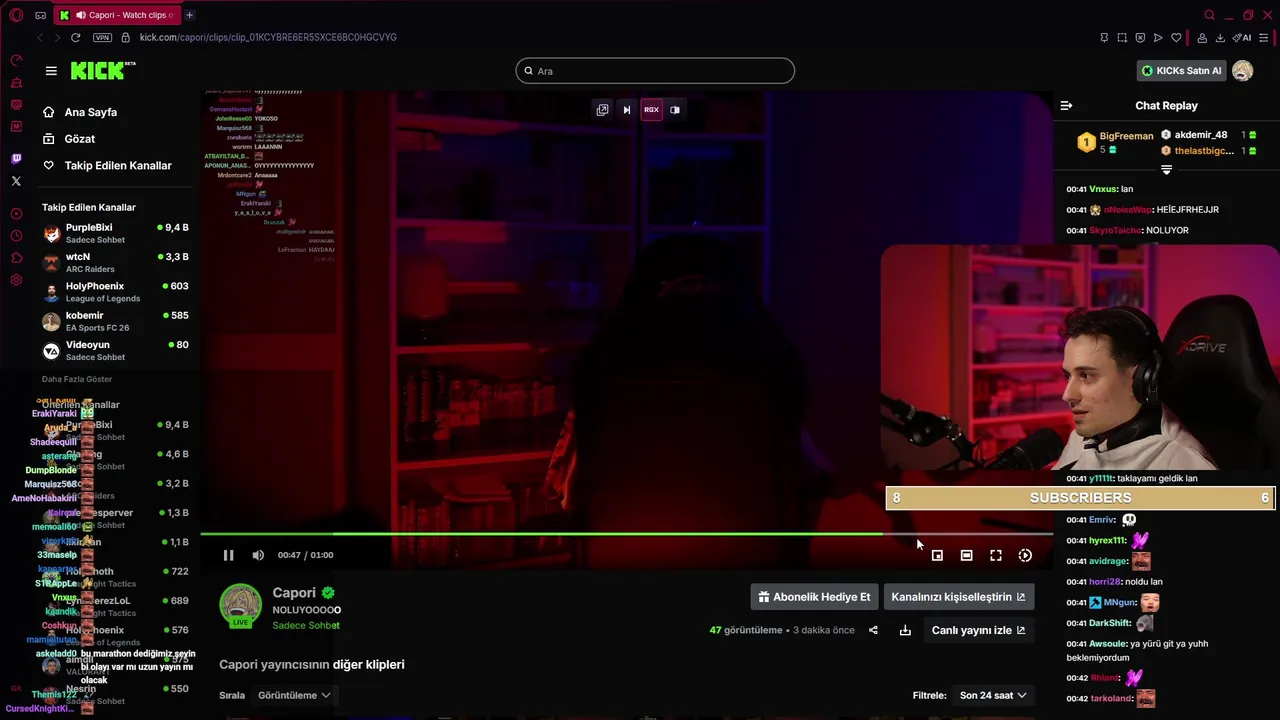Click Daha Fazla Göster
1280x720 pixels.
[77, 379]
